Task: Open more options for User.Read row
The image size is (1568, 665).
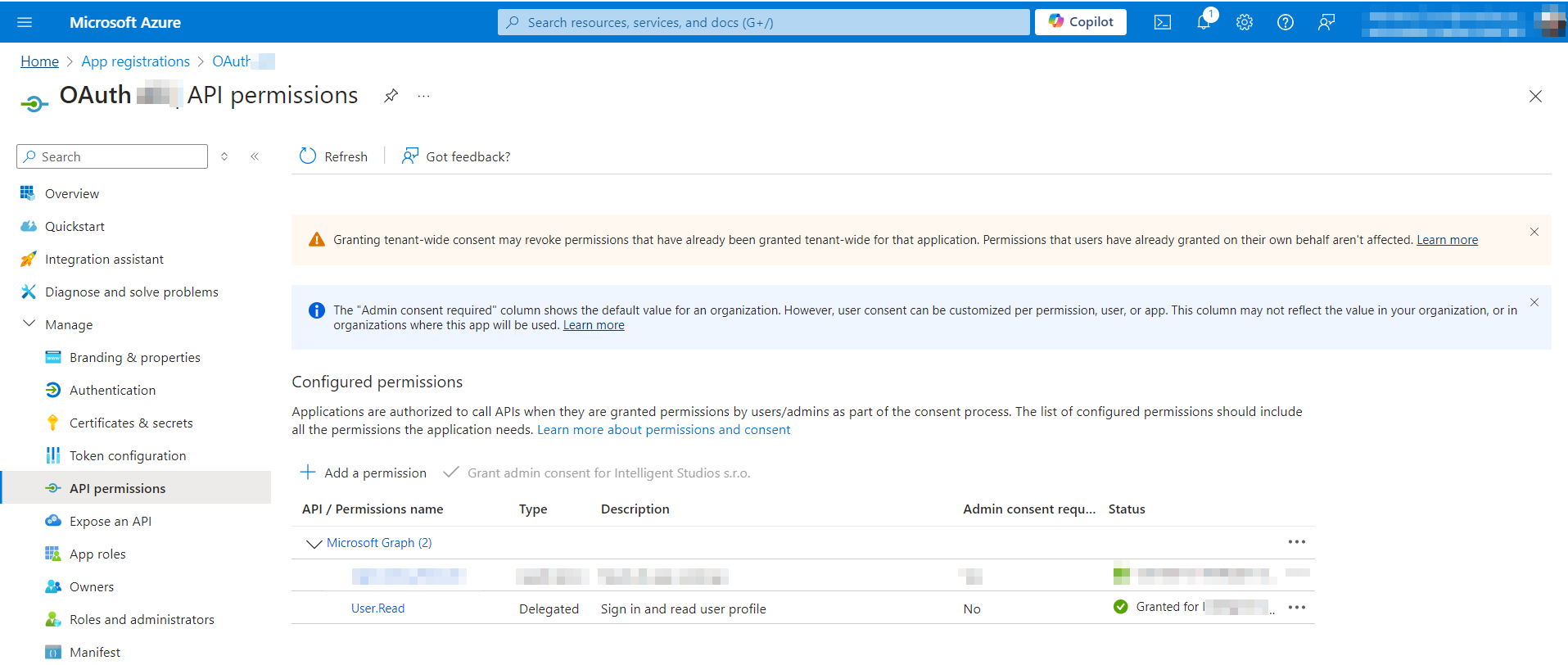Action: 1296,608
